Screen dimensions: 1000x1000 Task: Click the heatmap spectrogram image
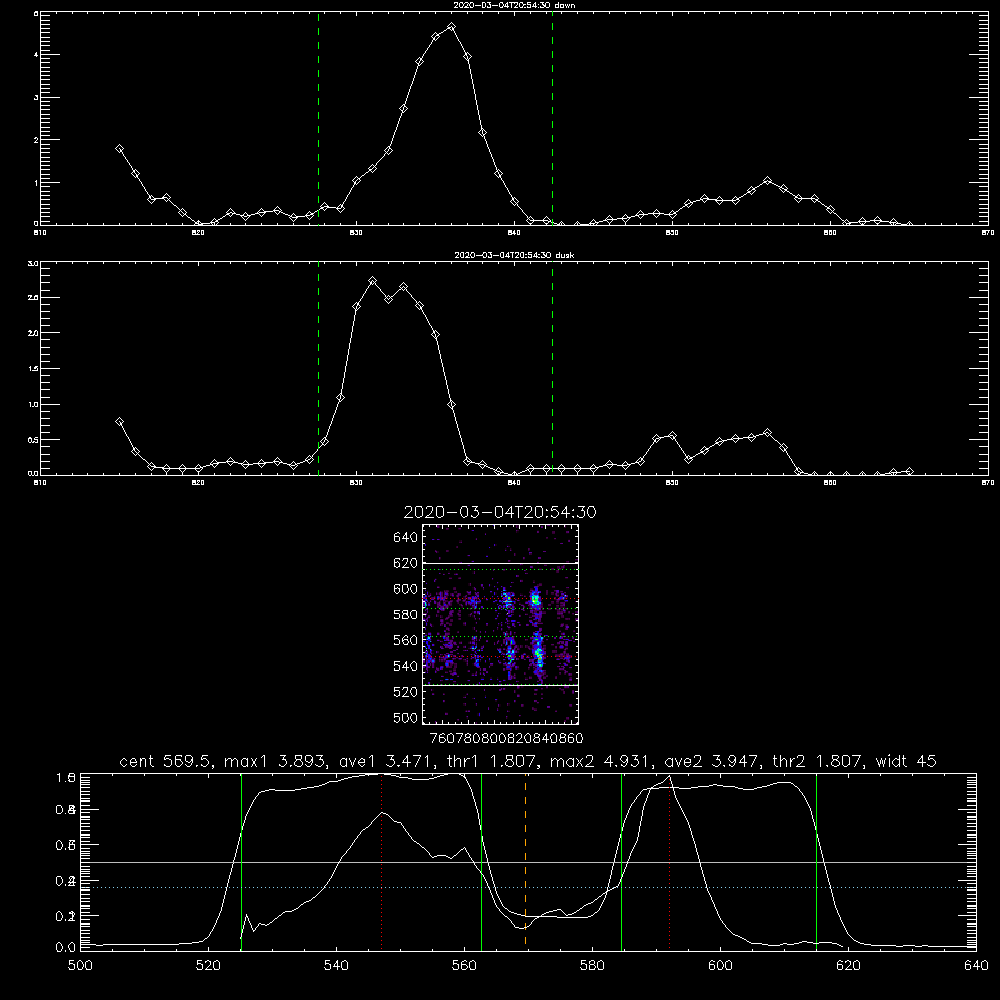coord(501,624)
